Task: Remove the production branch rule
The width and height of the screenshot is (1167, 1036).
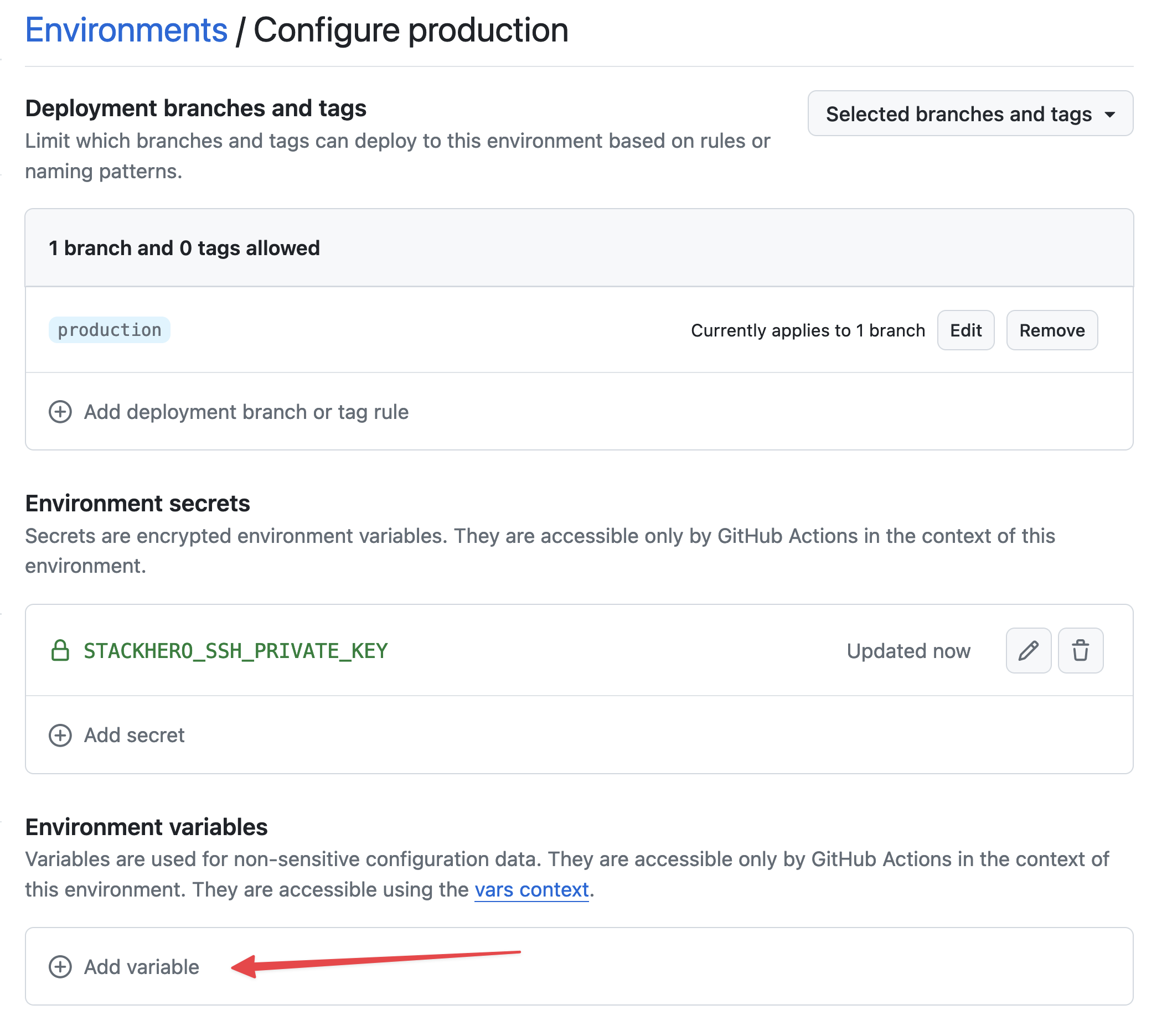Action: [x=1052, y=330]
